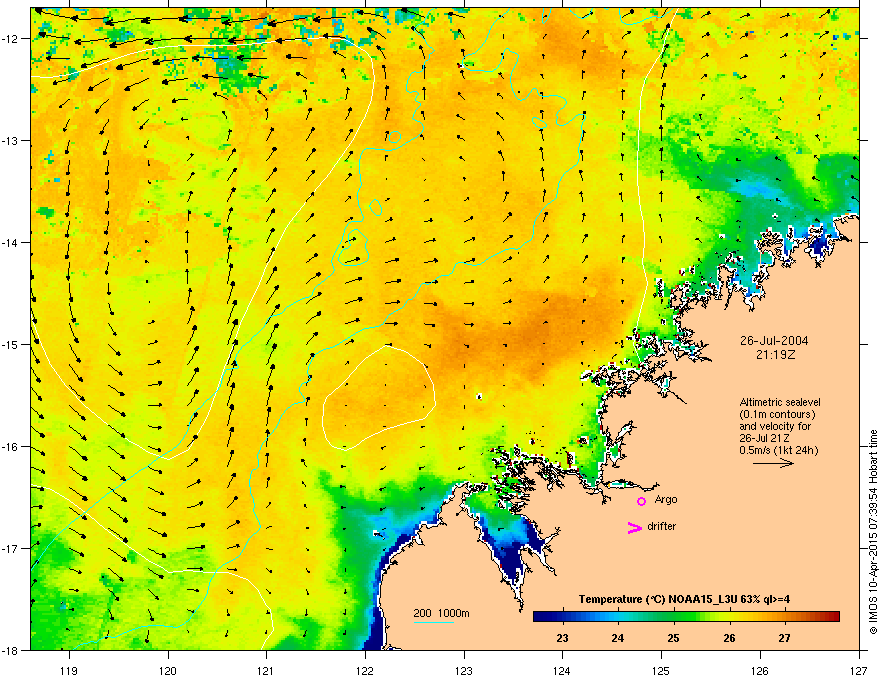This screenshot has height=680, width=880.
Task: Click longitude axis label 124
Action: [562, 671]
